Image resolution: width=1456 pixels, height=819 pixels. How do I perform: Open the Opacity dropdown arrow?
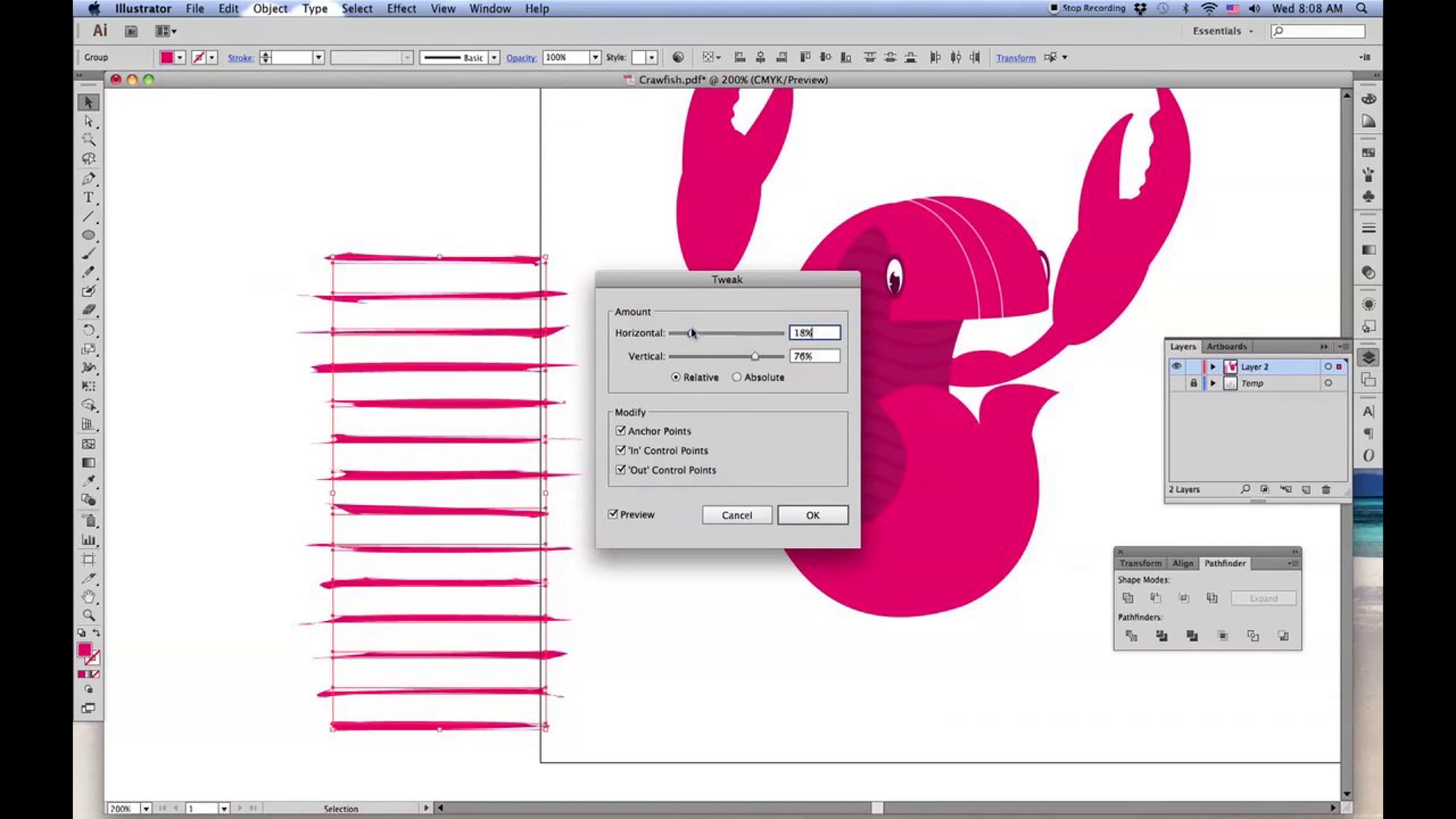(x=595, y=58)
